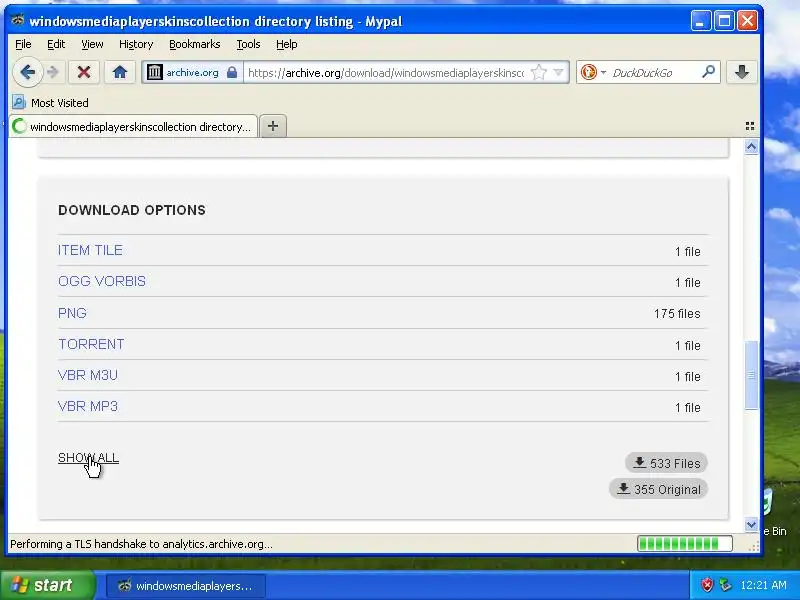Open the Downloads arrow button
This screenshot has height=600, width=800.
coord(742,72)
